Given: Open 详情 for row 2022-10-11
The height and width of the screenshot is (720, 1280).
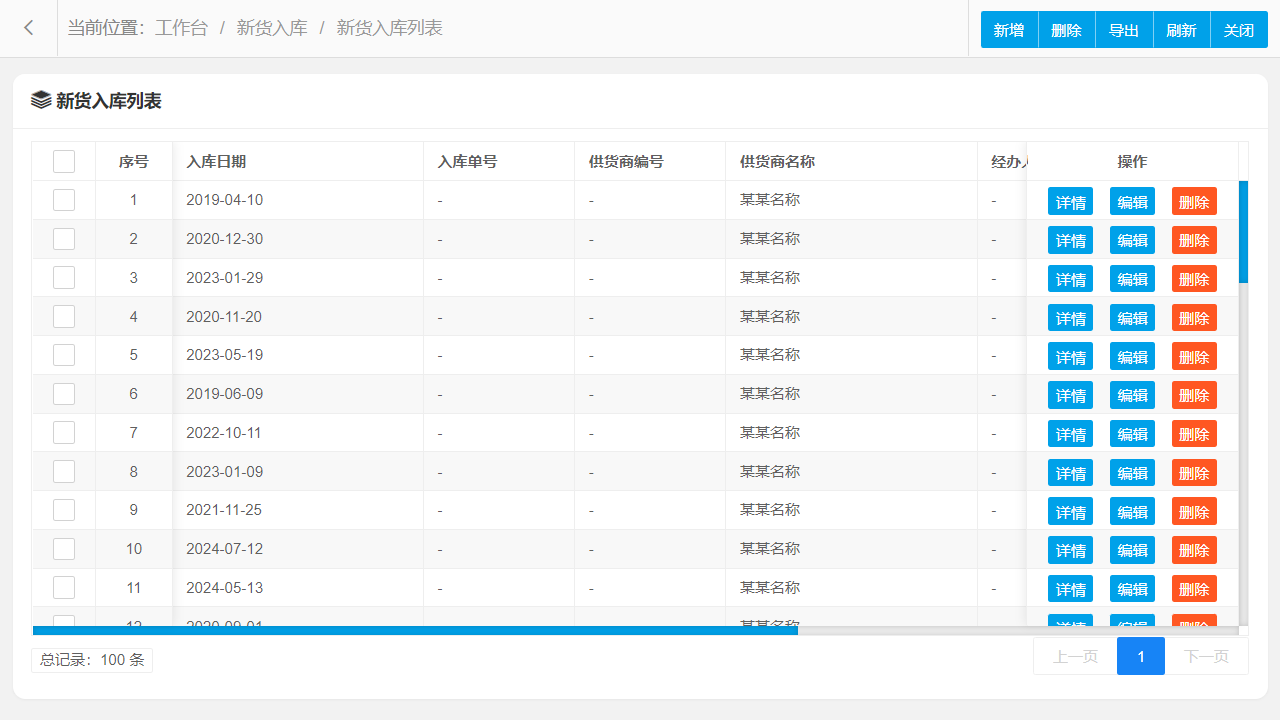Looking at the screenshot, I should pos(1070,434).
